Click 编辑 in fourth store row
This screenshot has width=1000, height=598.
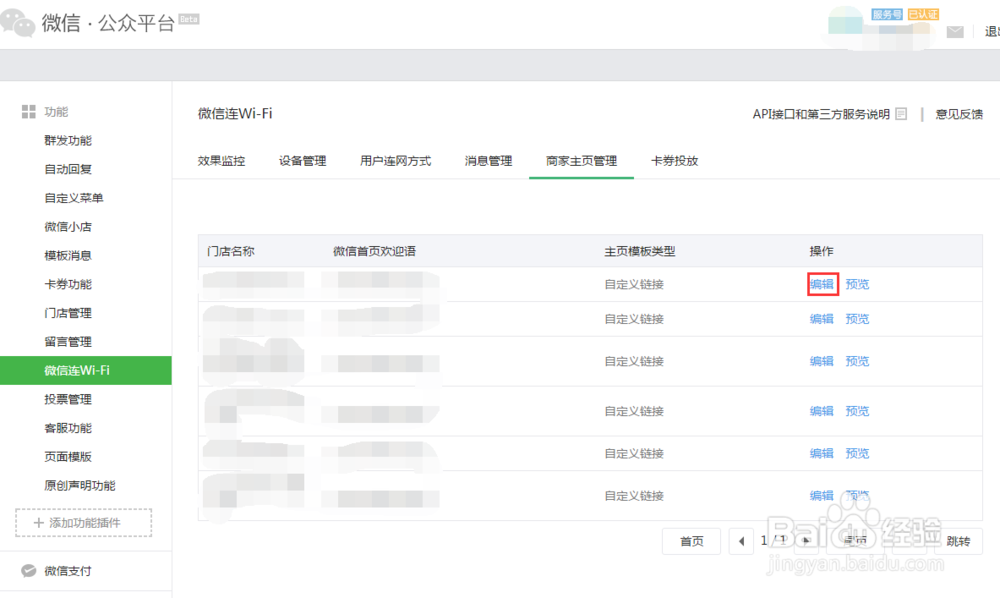pos(822,411)
